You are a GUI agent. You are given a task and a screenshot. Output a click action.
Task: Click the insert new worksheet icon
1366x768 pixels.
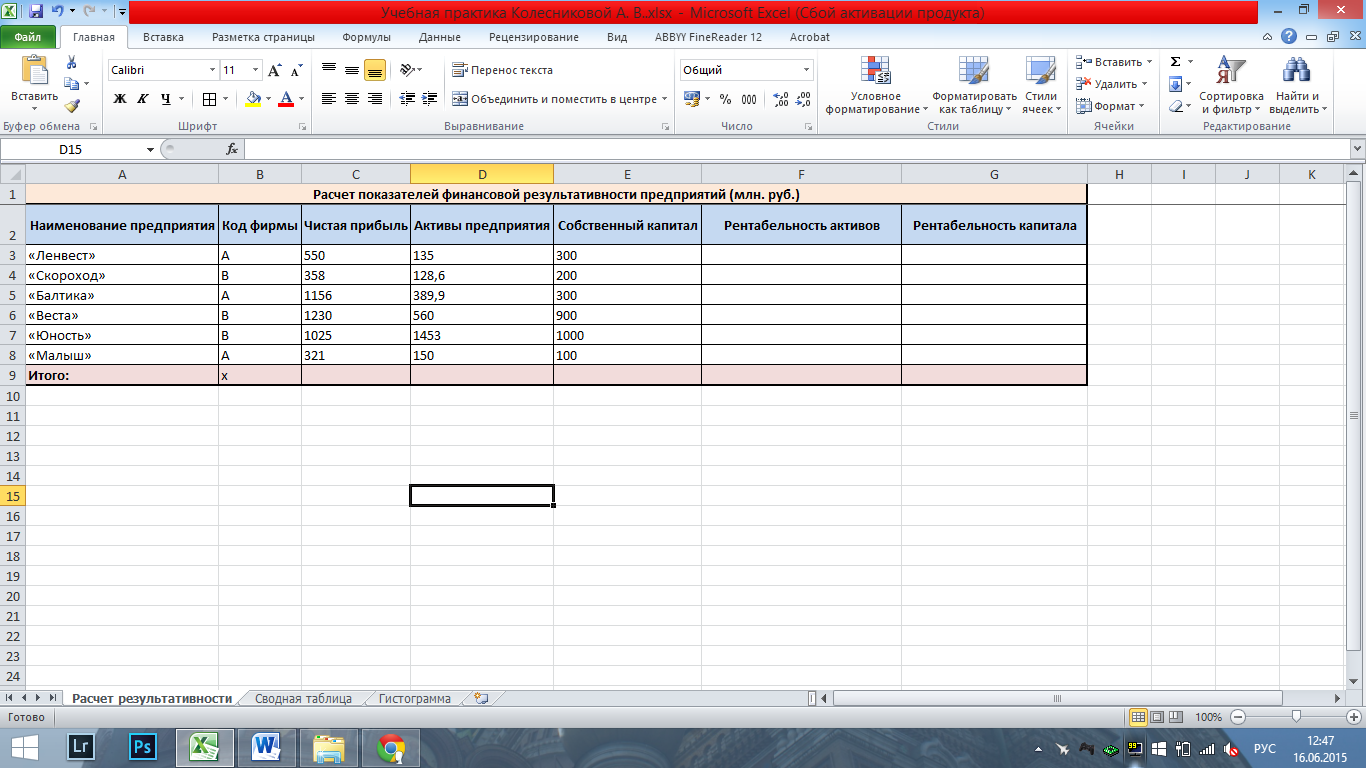tap(481, 698)
